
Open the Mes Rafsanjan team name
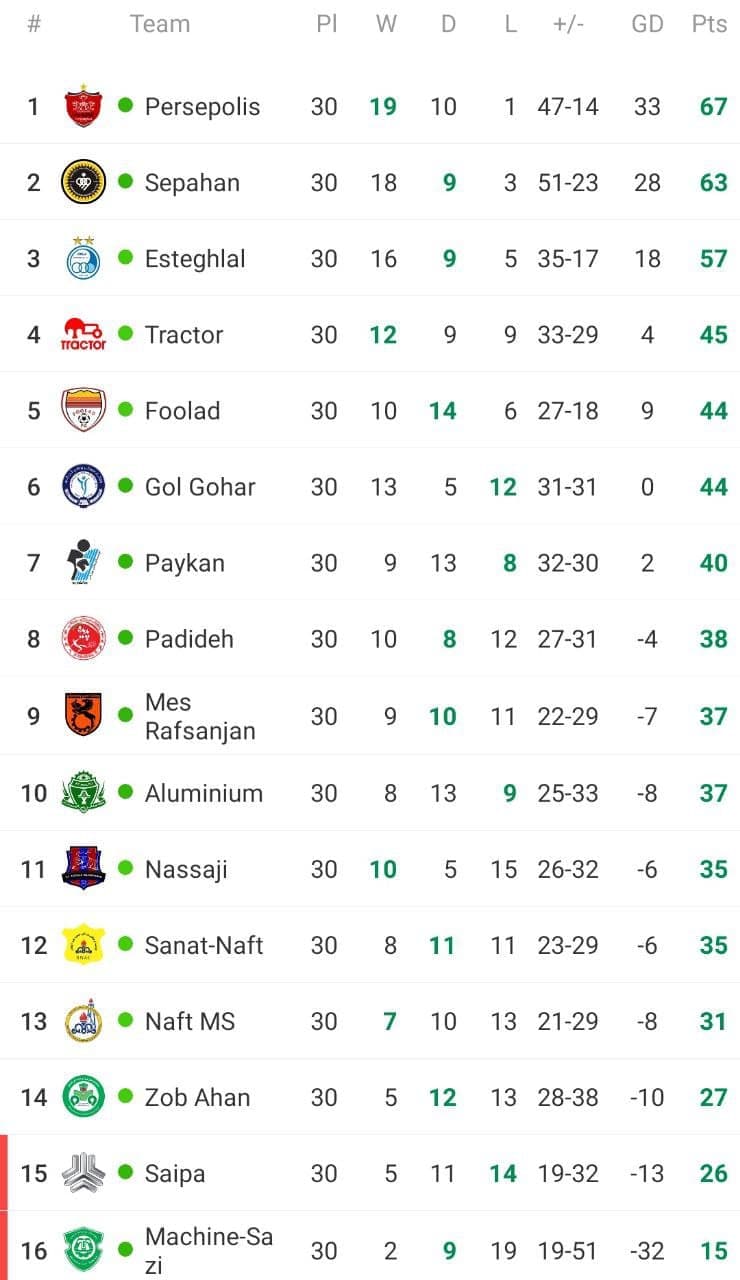(x=200, y=716)
